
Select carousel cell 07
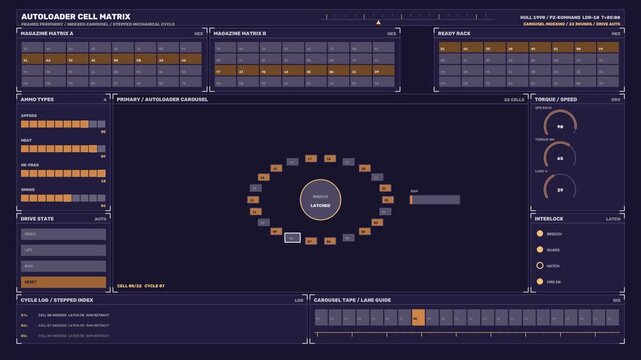click(311, 241)
